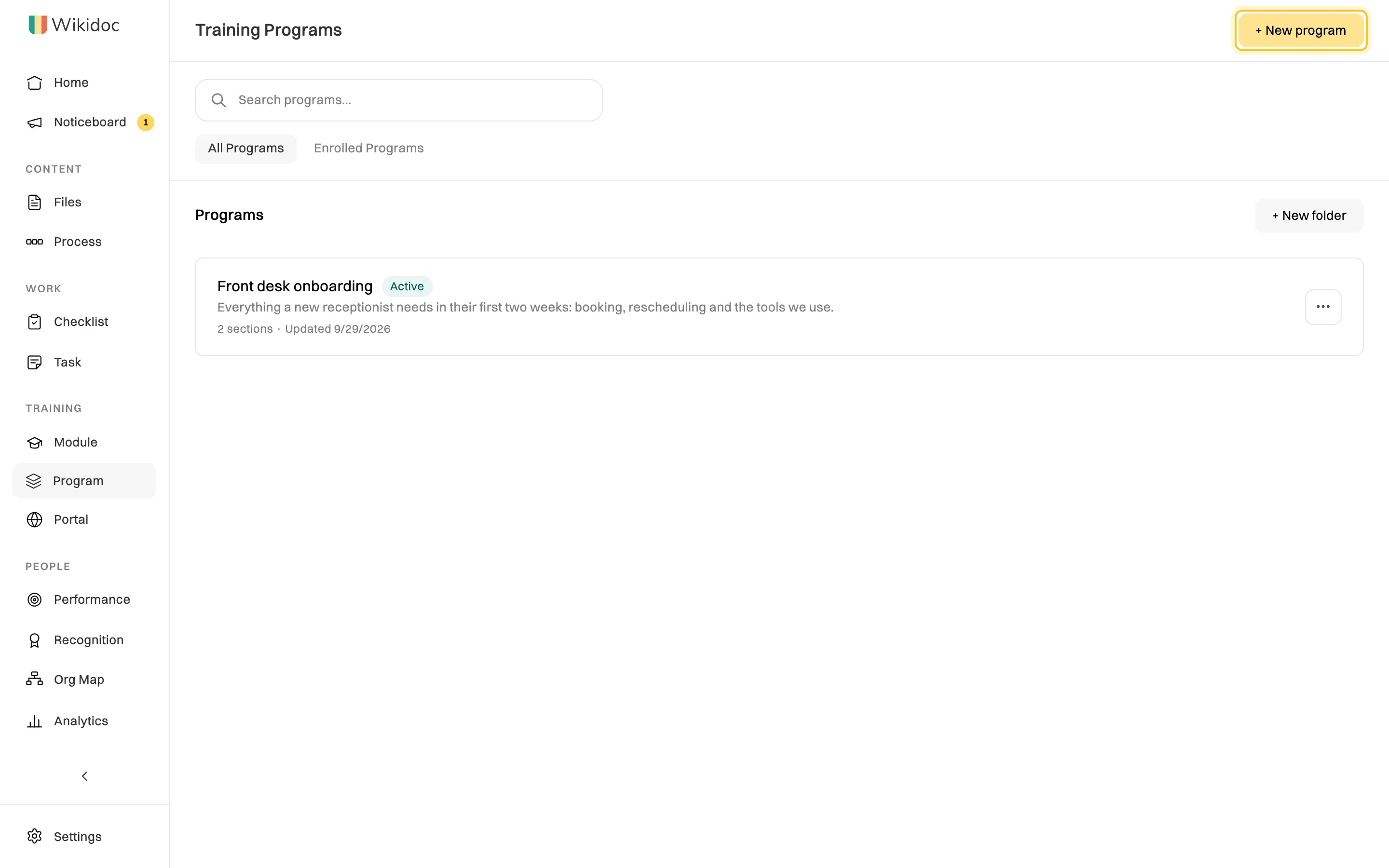Click the Active status badge
This screenshot has height=868, width=1389.
(x=407, y=286)
